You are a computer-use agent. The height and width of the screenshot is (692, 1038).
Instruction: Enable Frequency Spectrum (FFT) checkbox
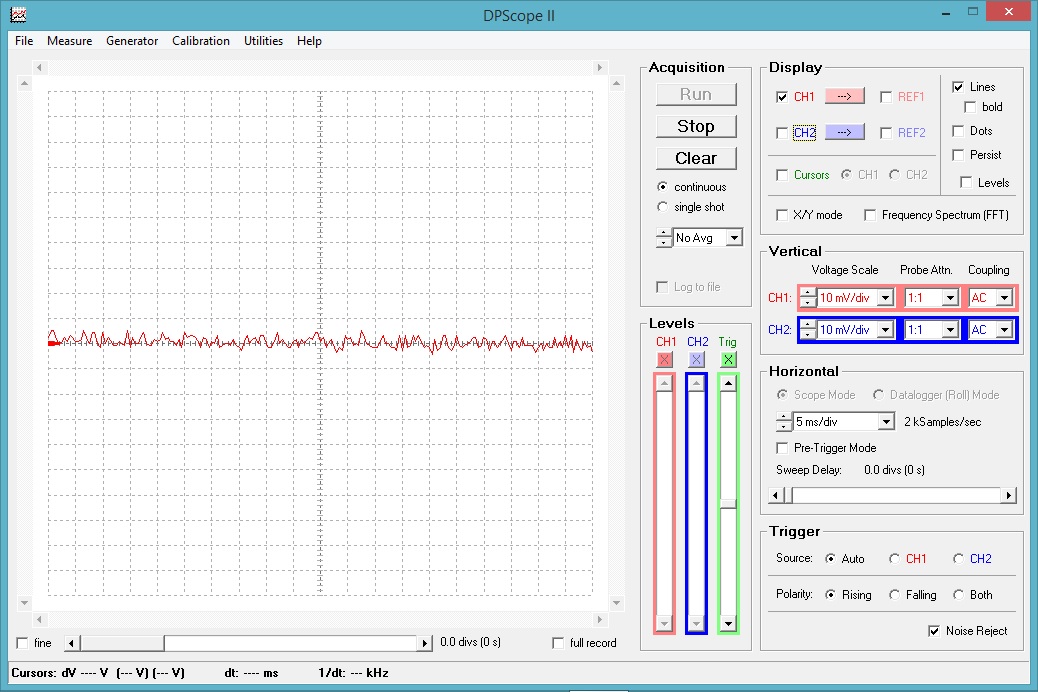(x=870, y=215)
